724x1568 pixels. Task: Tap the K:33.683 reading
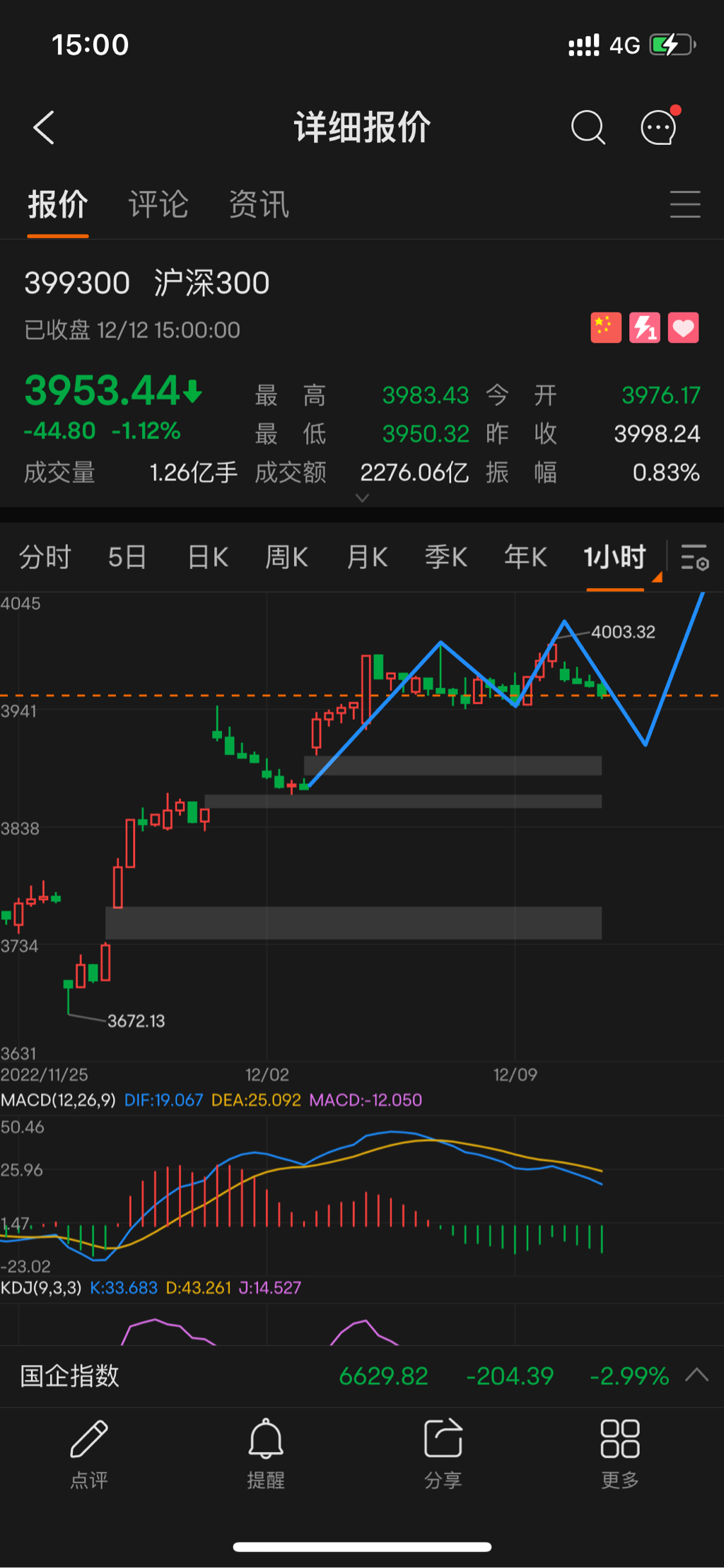tap(124, 1287)
